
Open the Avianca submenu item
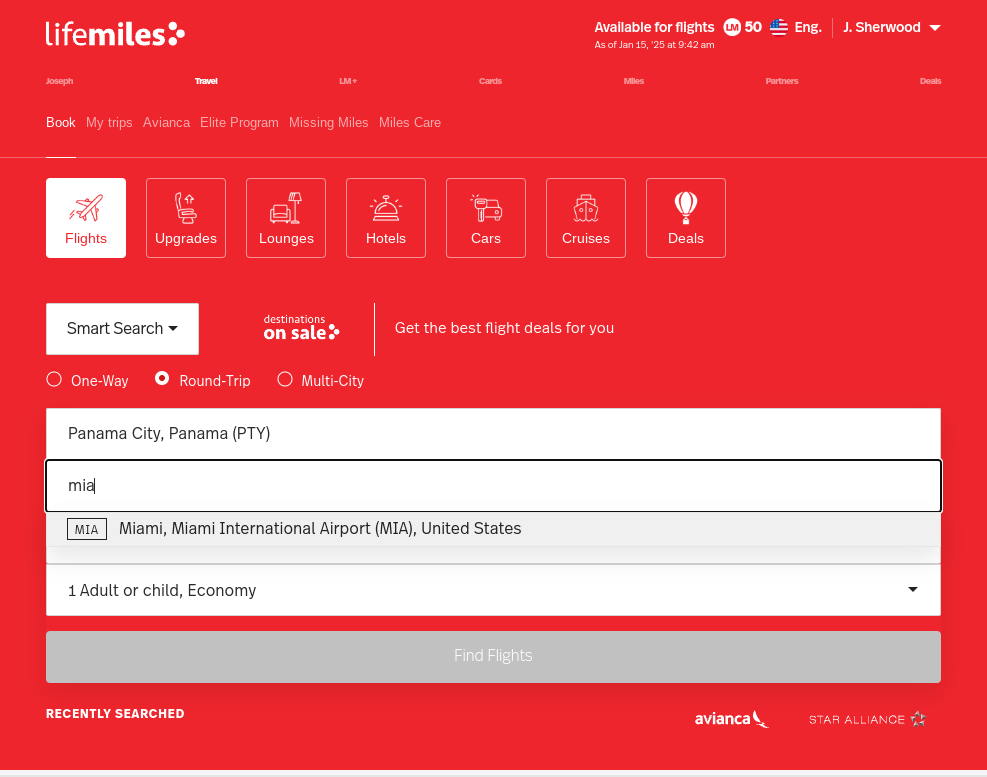coord(166,123)
